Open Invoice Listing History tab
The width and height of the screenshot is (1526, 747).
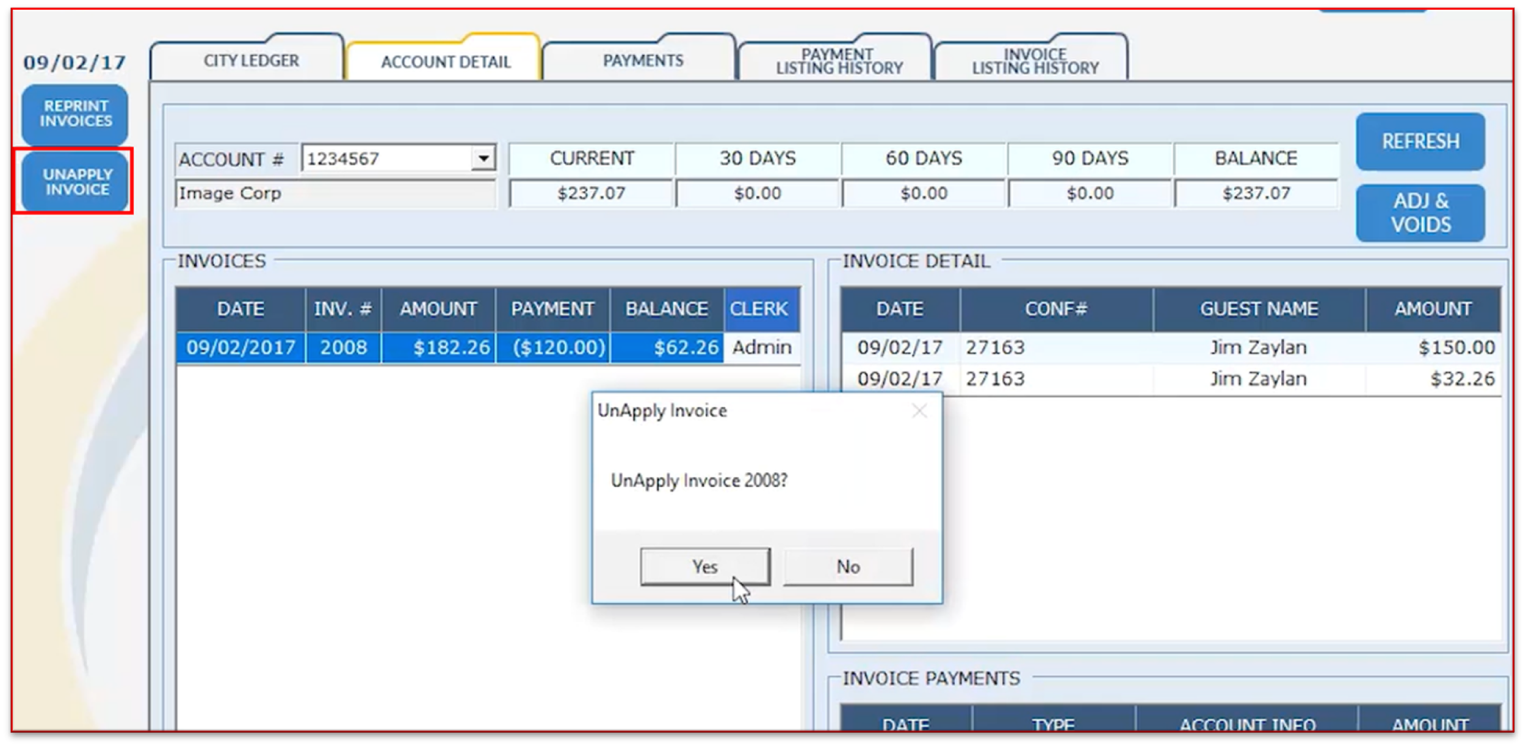[x=1034, y=61]
